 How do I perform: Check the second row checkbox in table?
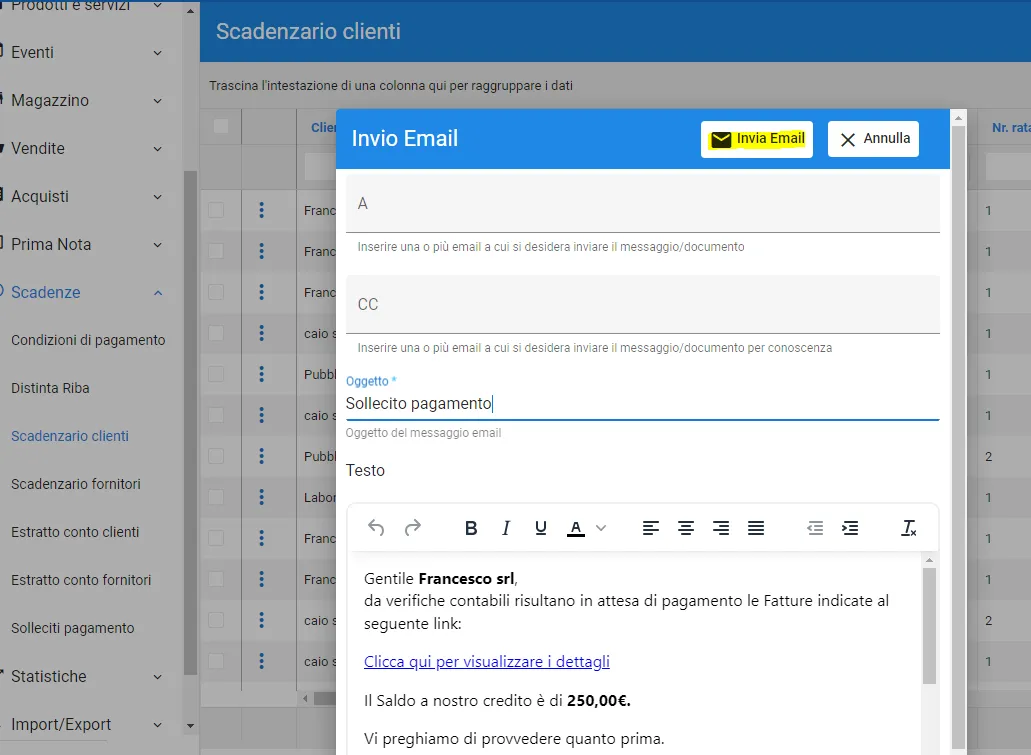(x=216, y=251)
